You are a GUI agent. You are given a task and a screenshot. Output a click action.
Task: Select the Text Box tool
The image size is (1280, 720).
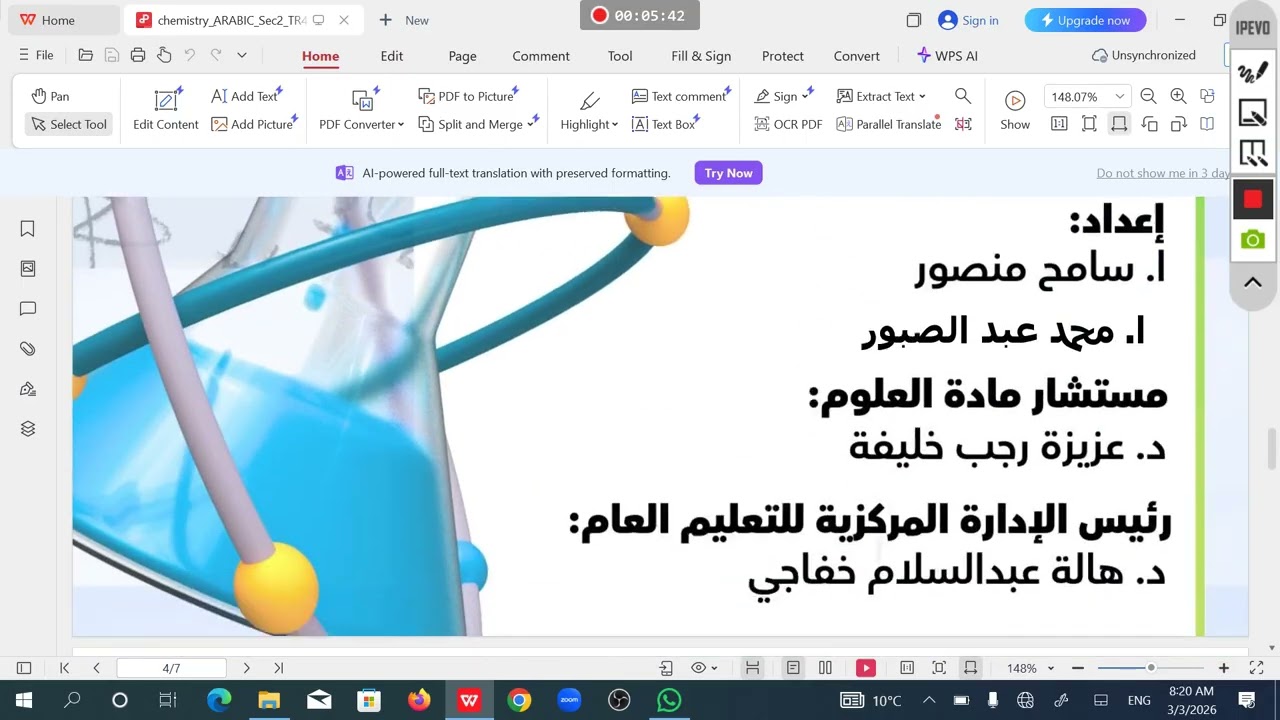665,124
